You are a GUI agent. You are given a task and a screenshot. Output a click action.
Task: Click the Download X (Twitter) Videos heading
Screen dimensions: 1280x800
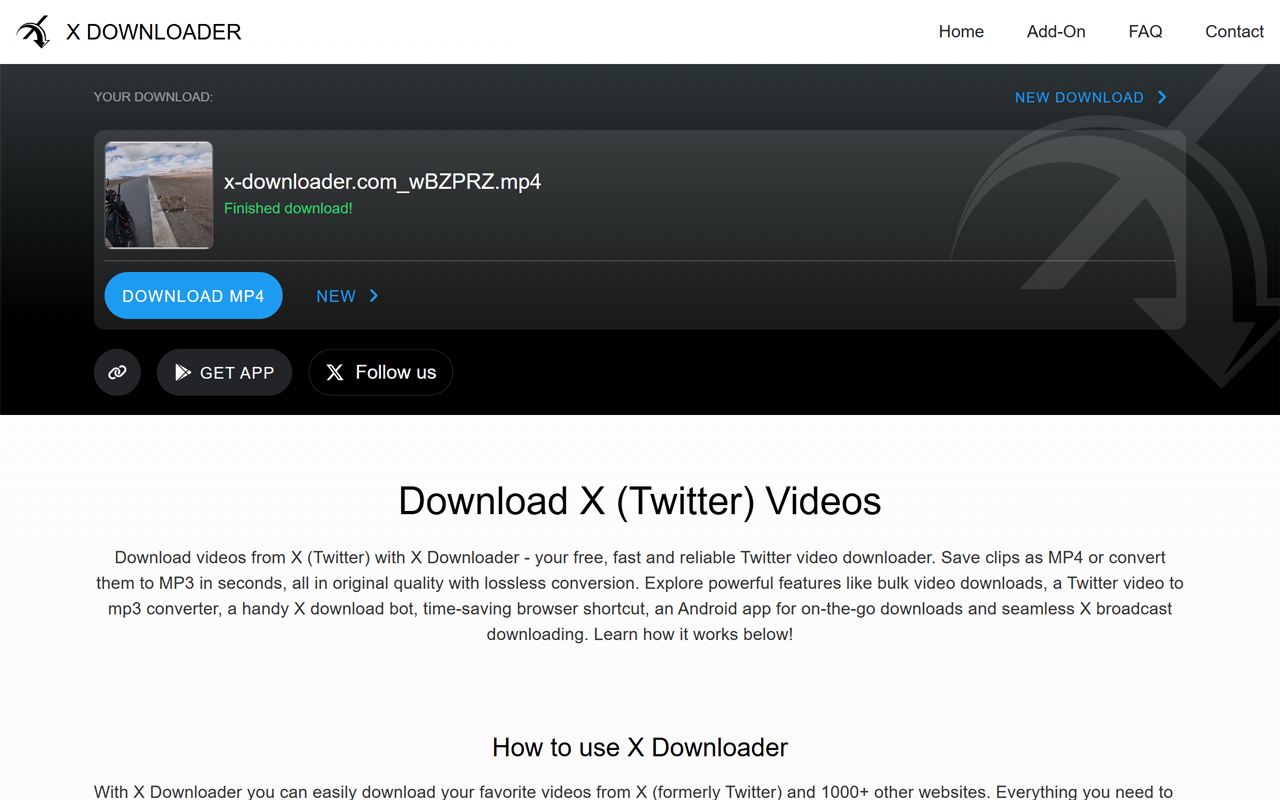click(640, 501)
